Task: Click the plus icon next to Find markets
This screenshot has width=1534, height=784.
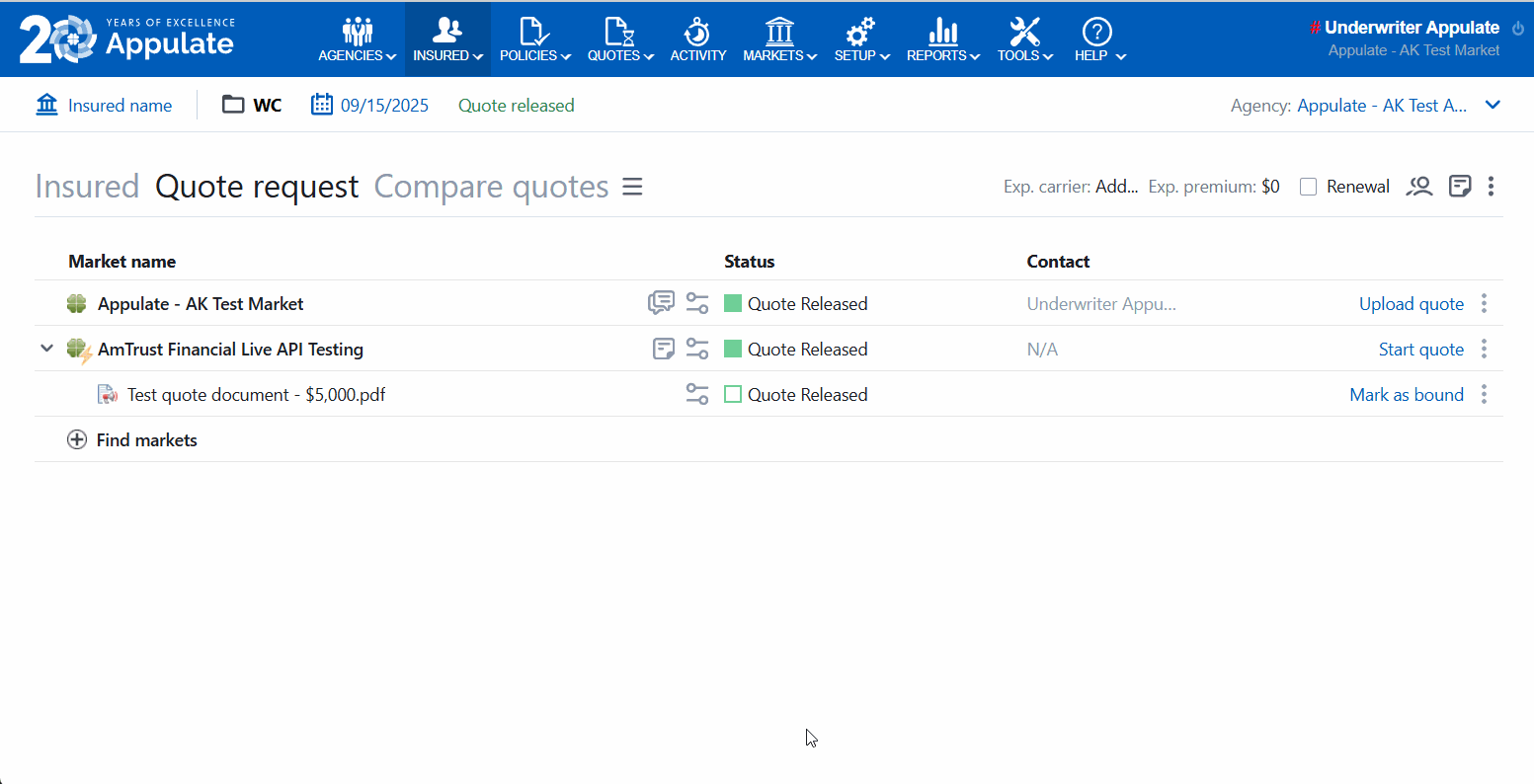Action: coord(77,440)
